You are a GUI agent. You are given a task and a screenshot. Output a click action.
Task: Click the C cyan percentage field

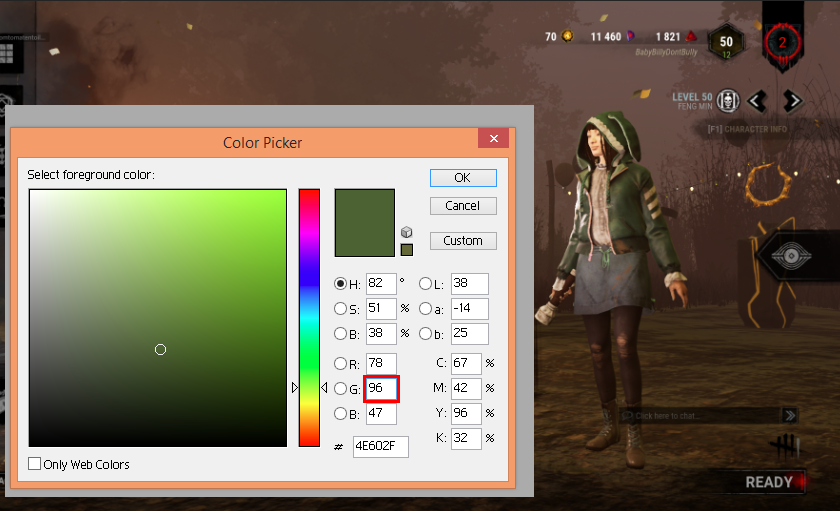[x=466, y=364]
